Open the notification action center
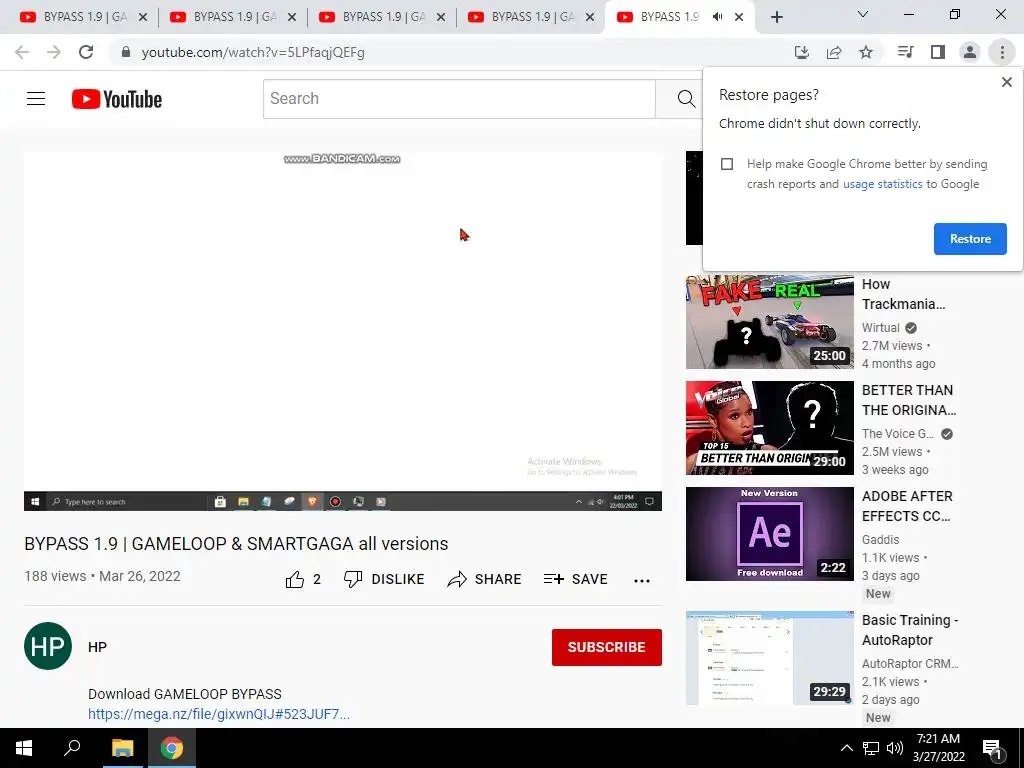The height and width of the screenshot is (768, 1024). click(x=993, y=750)
